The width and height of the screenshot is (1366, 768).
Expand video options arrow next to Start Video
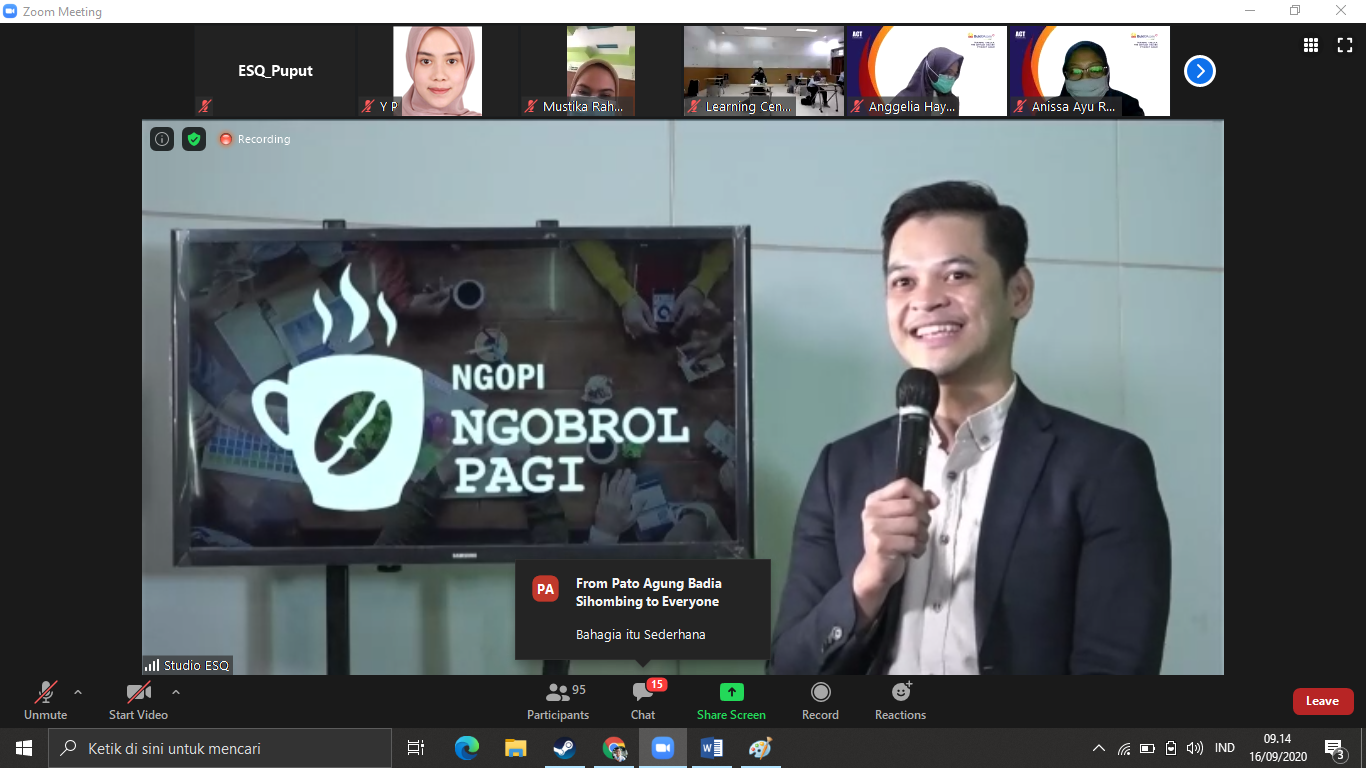pyautogui.click(x=176, y=692)
